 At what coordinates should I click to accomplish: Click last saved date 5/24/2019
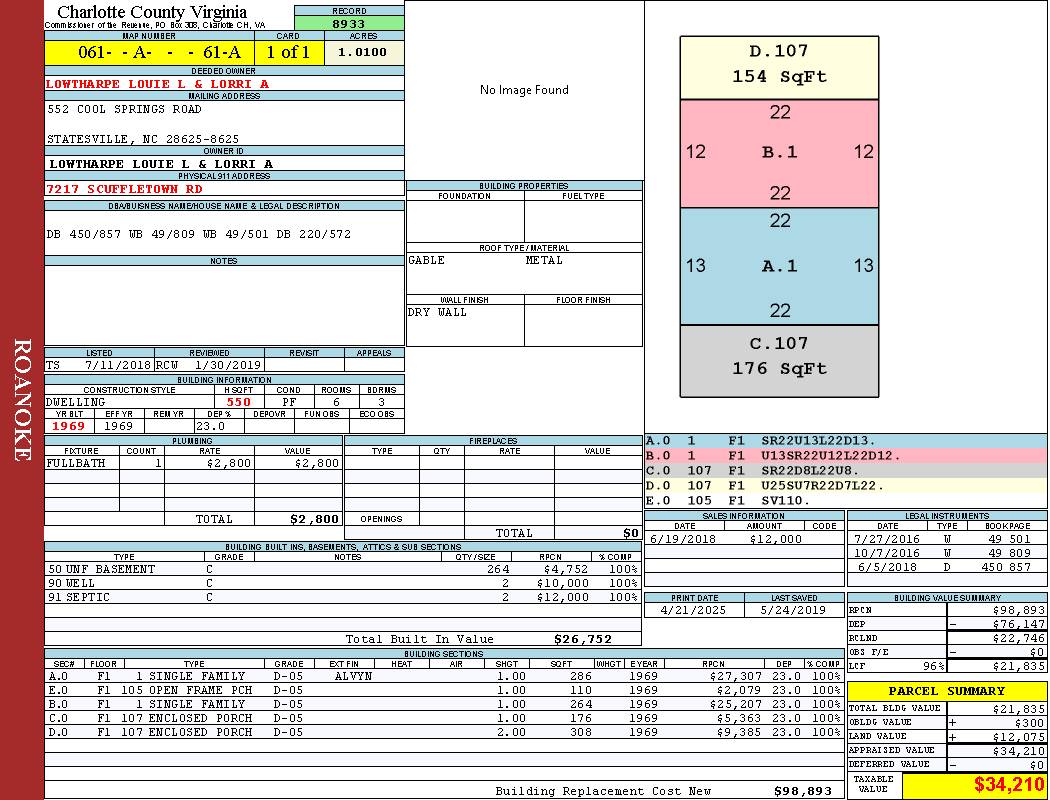click(x=793, y=611)
